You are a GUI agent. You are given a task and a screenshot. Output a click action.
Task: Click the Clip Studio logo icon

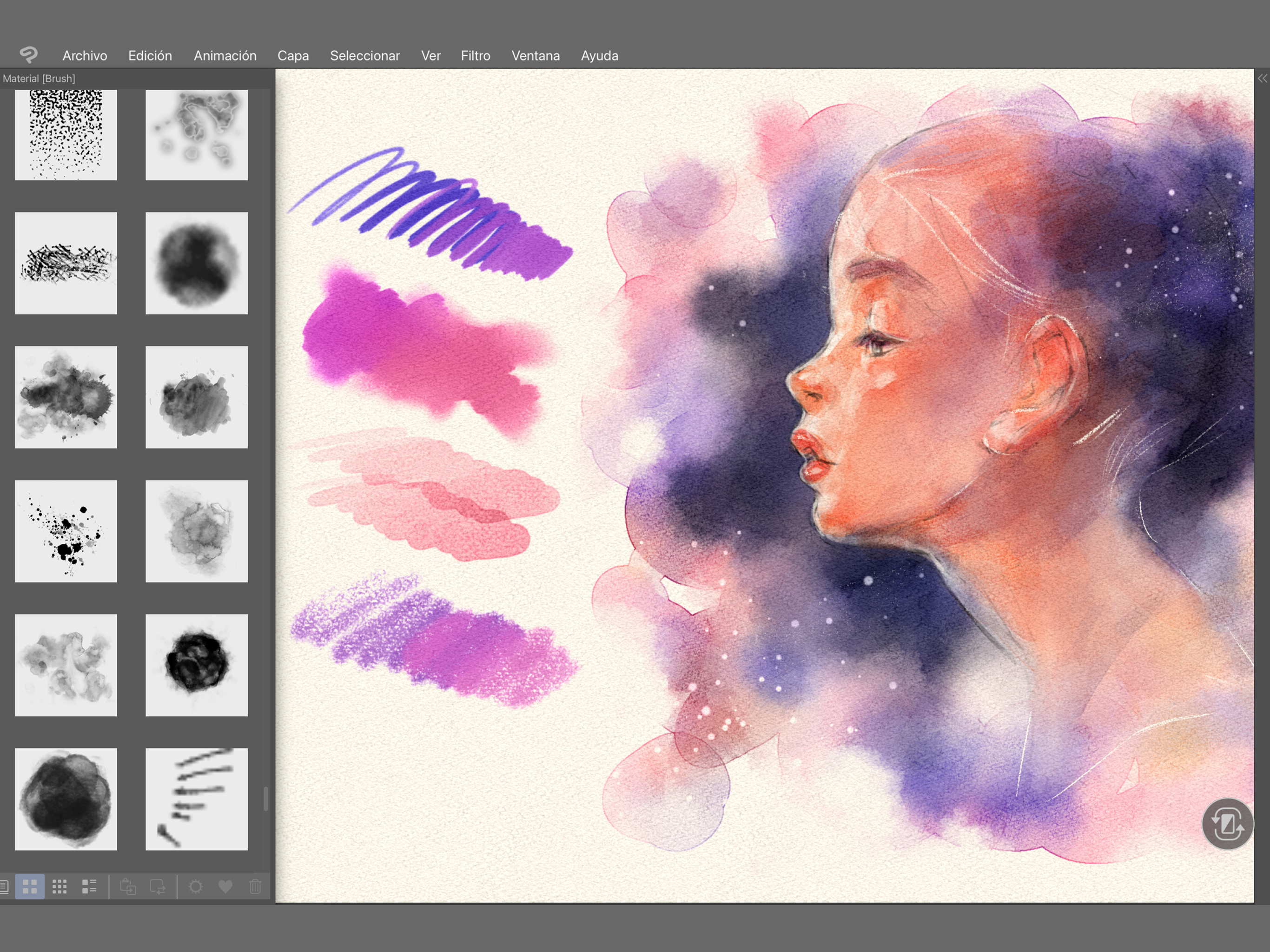coord(29,54)
